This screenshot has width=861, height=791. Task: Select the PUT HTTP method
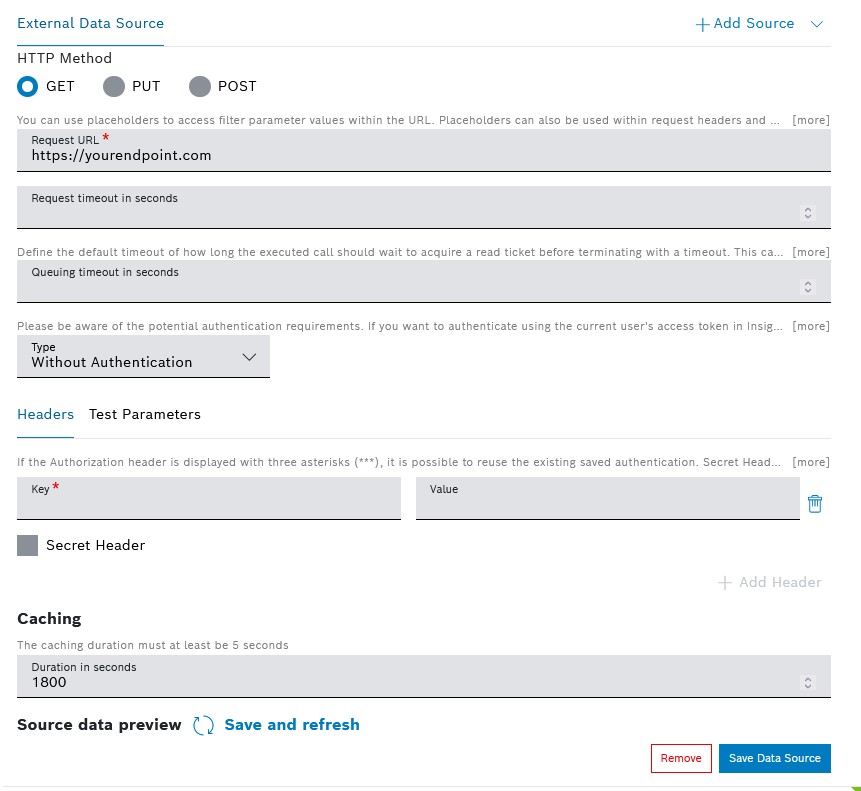tap(114, 87)
